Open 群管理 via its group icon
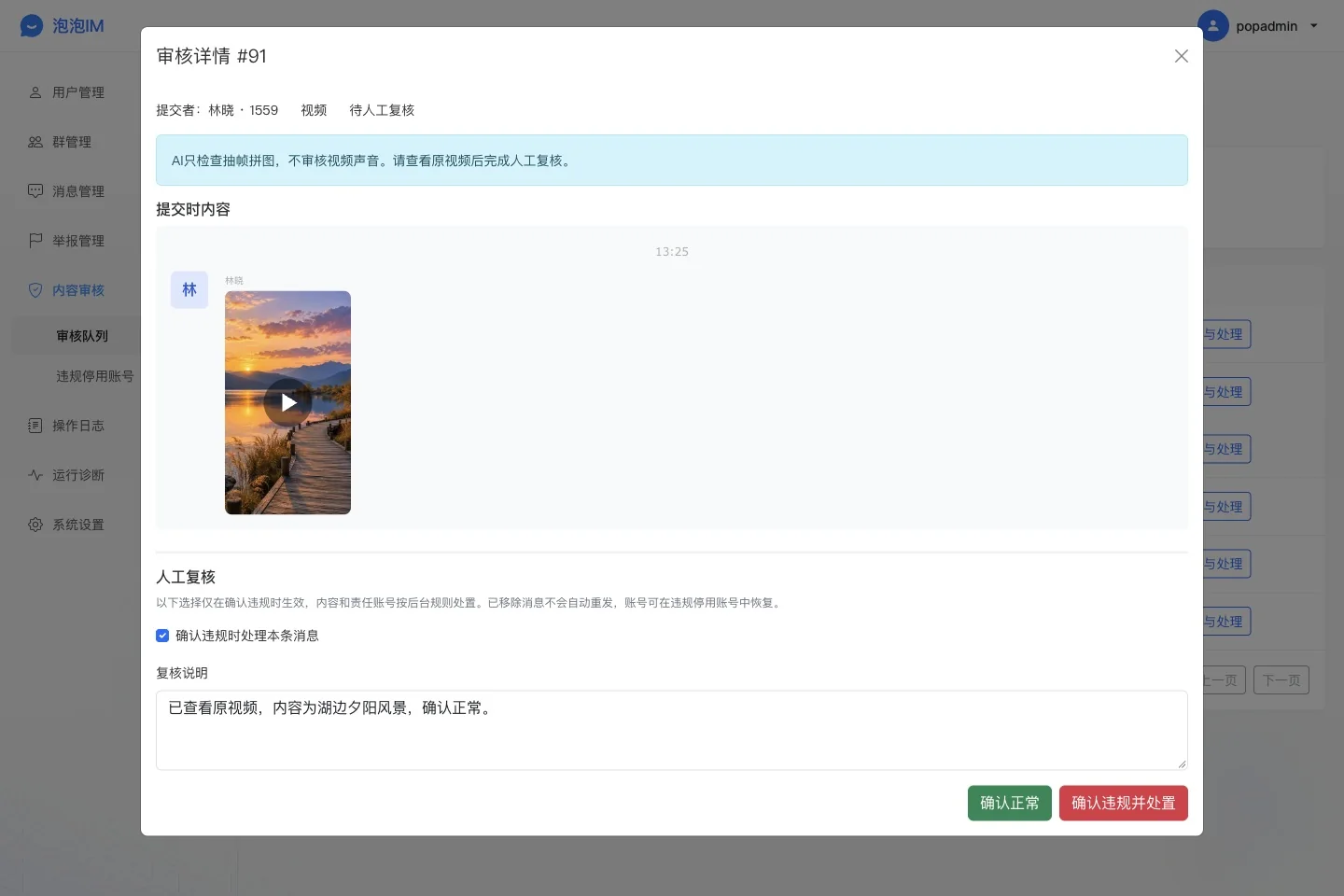Viewport: 1344px width, 896px height. tap(35, 142)
